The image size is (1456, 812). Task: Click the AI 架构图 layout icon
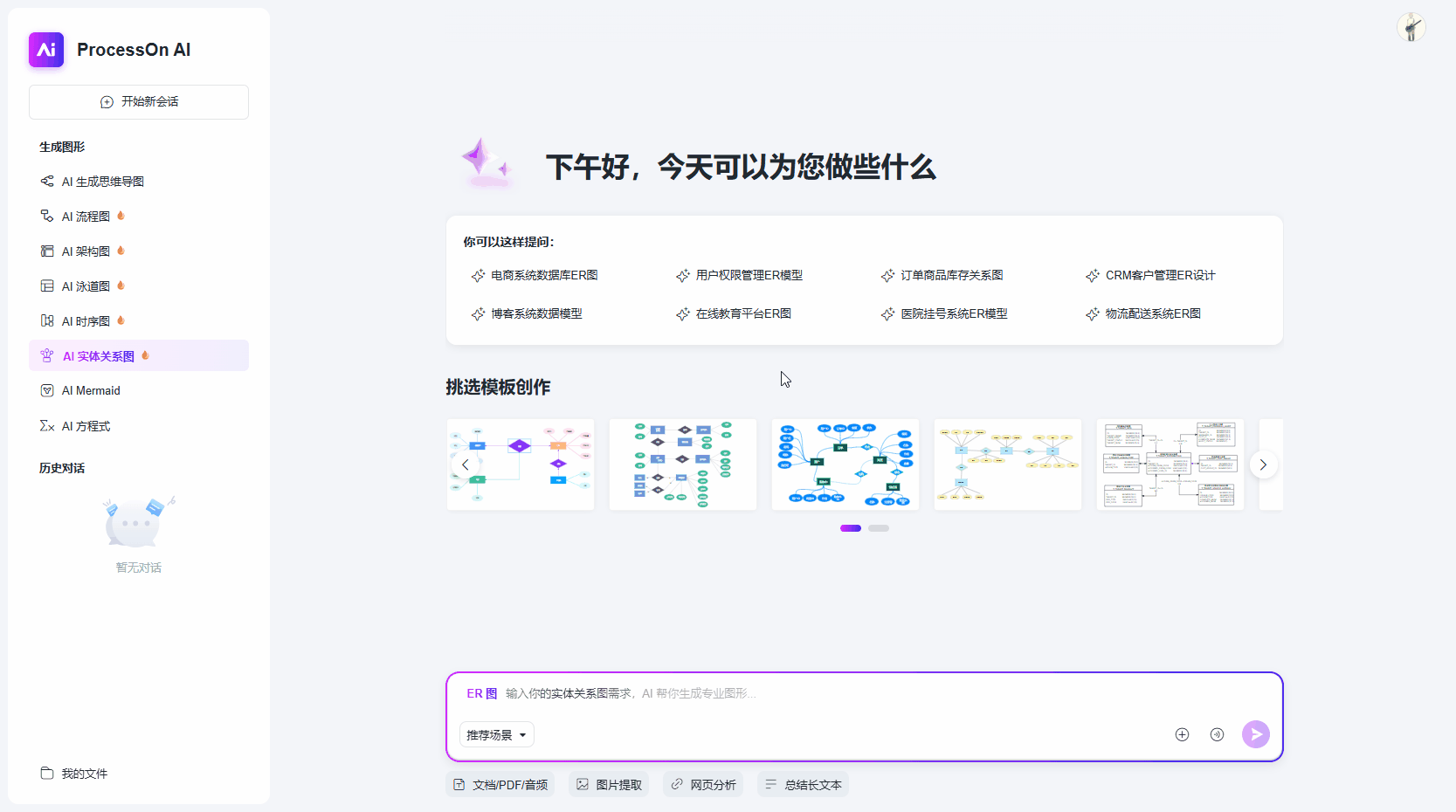[x=47, y=251]
